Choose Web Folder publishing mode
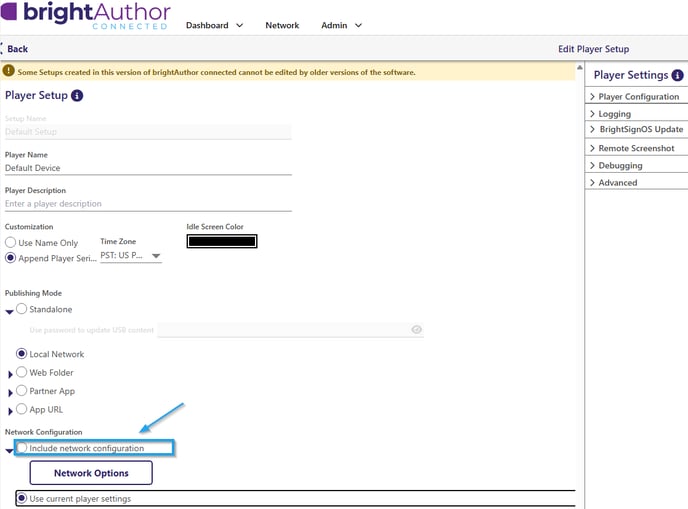This screenshot has width=688, height=509. pyautogui.click(x=22, y=372)
